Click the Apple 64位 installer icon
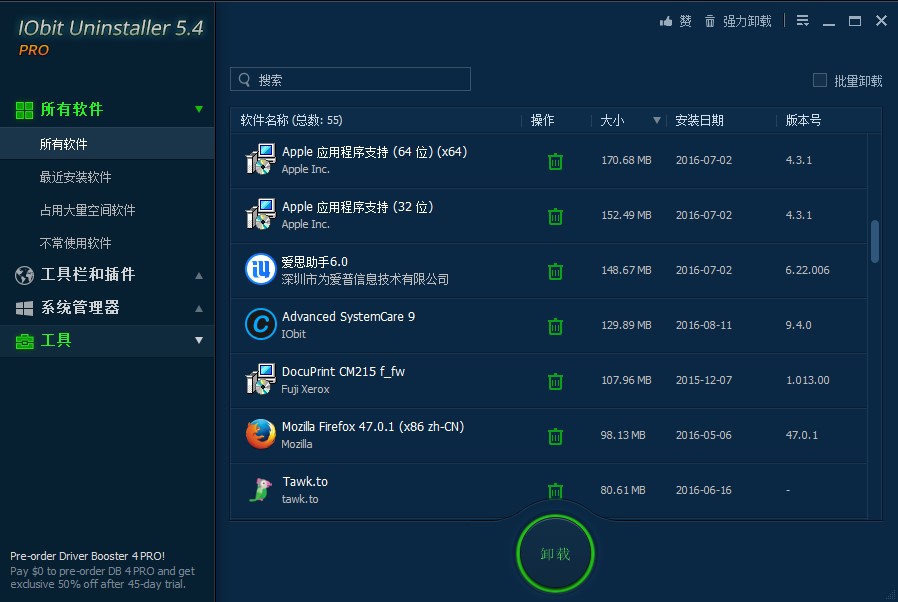 tap(261, 159)
